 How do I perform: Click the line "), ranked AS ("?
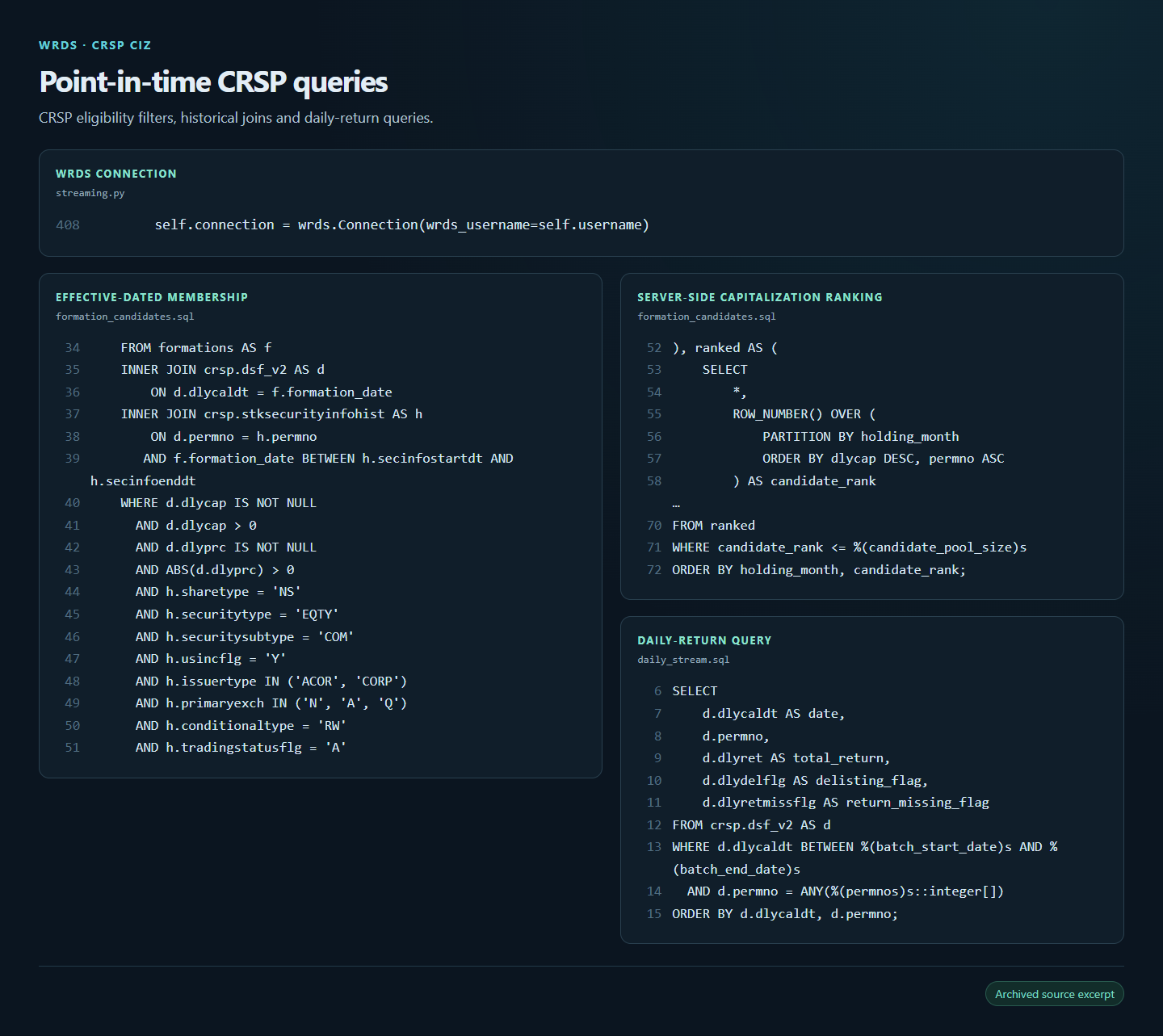click(x=725, y=347)
